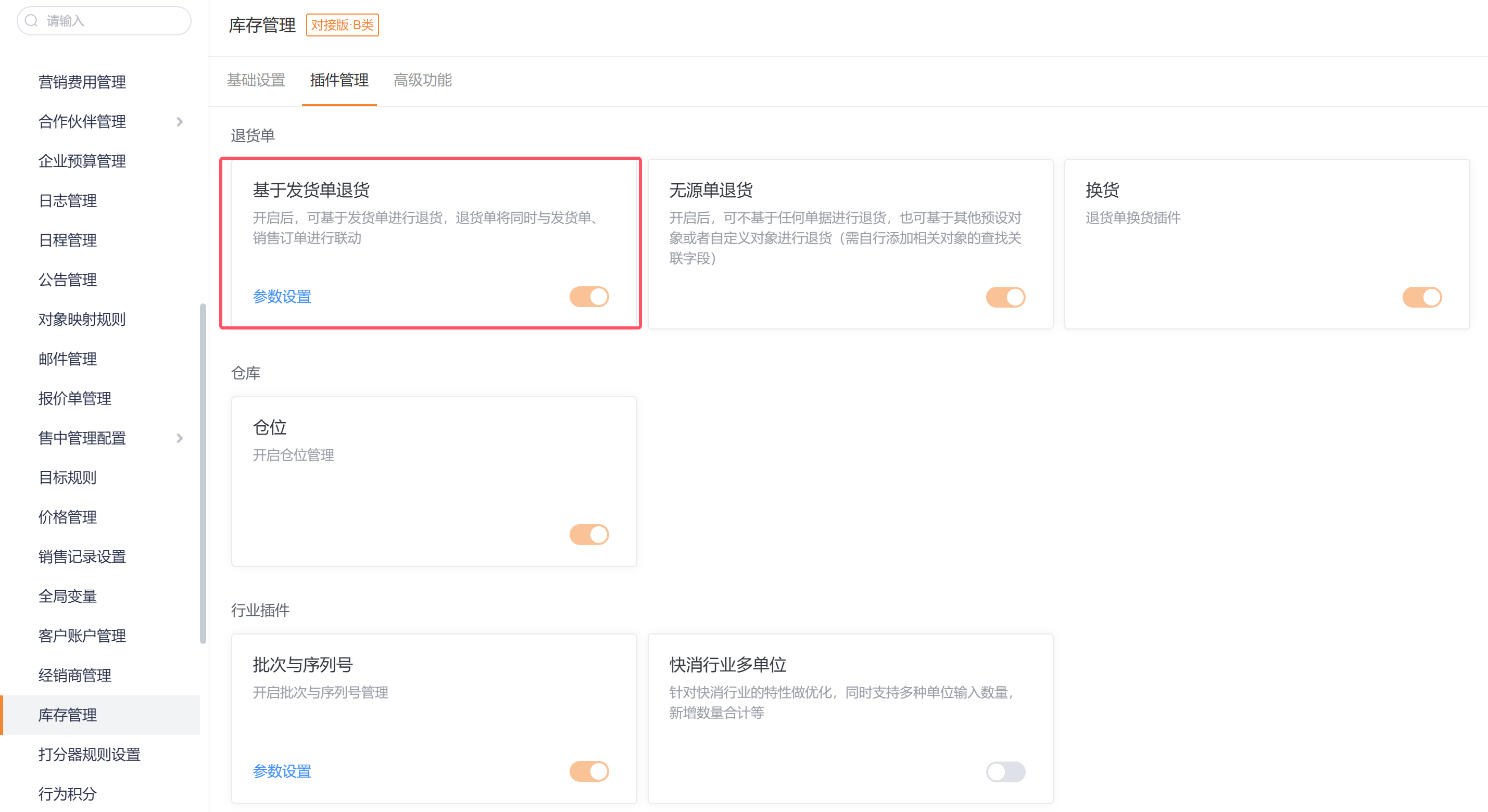
Task: Expand 合作伙伴管理 submenu chevron
Action: click(180, 122)
